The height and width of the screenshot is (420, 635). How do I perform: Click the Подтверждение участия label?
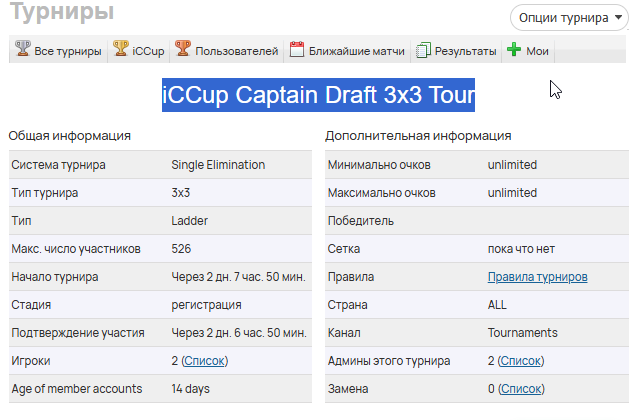coord(78,333)
